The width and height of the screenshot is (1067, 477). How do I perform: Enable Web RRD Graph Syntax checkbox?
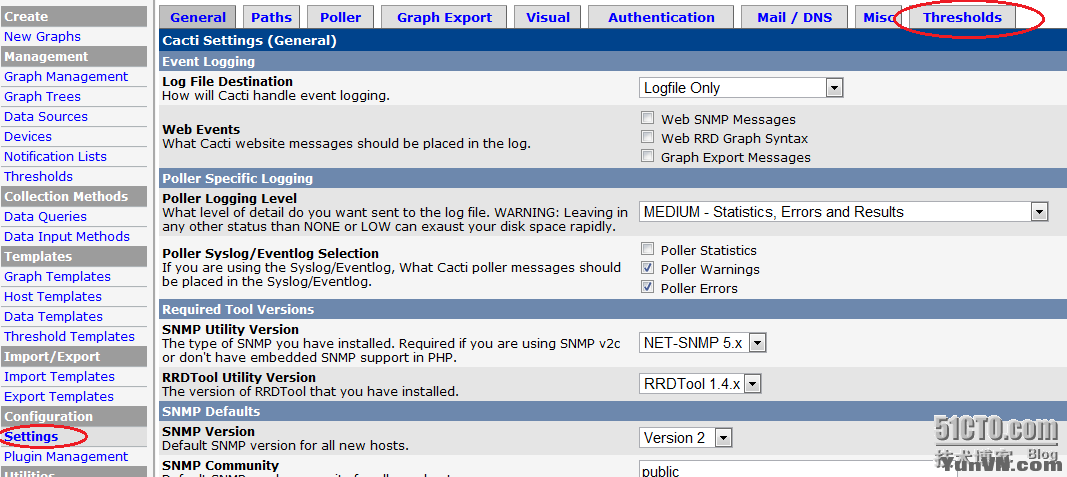pos(648,137)
